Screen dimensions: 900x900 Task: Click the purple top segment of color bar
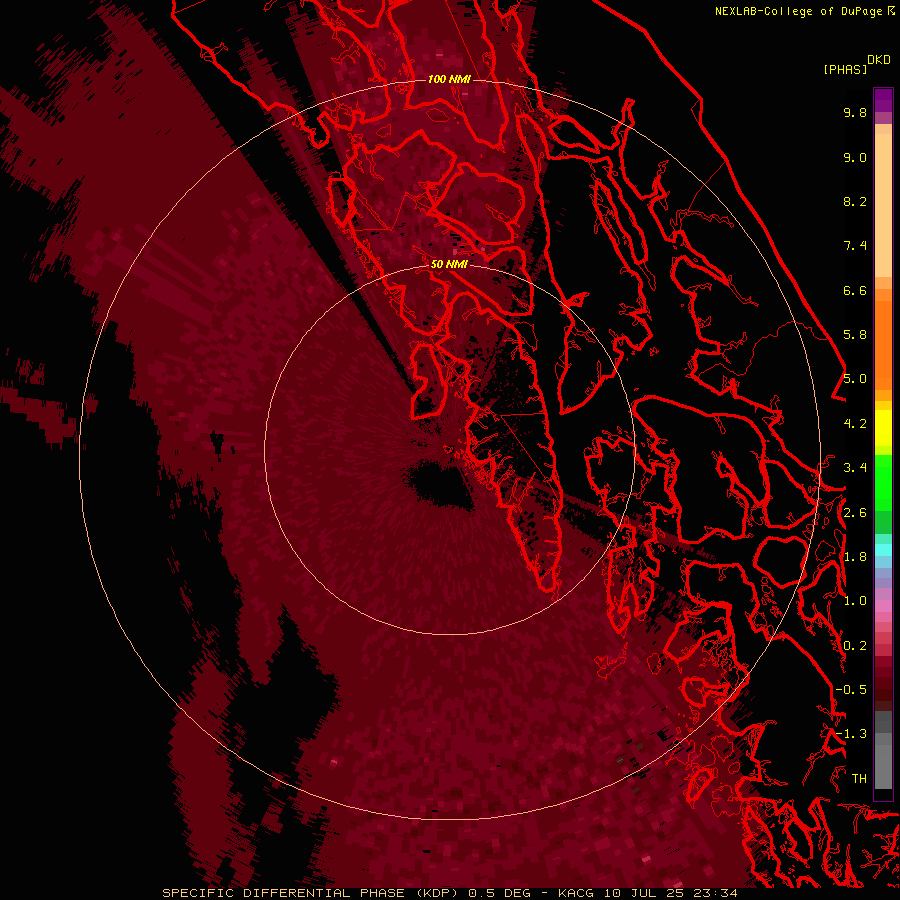click(x=883, y=100)
